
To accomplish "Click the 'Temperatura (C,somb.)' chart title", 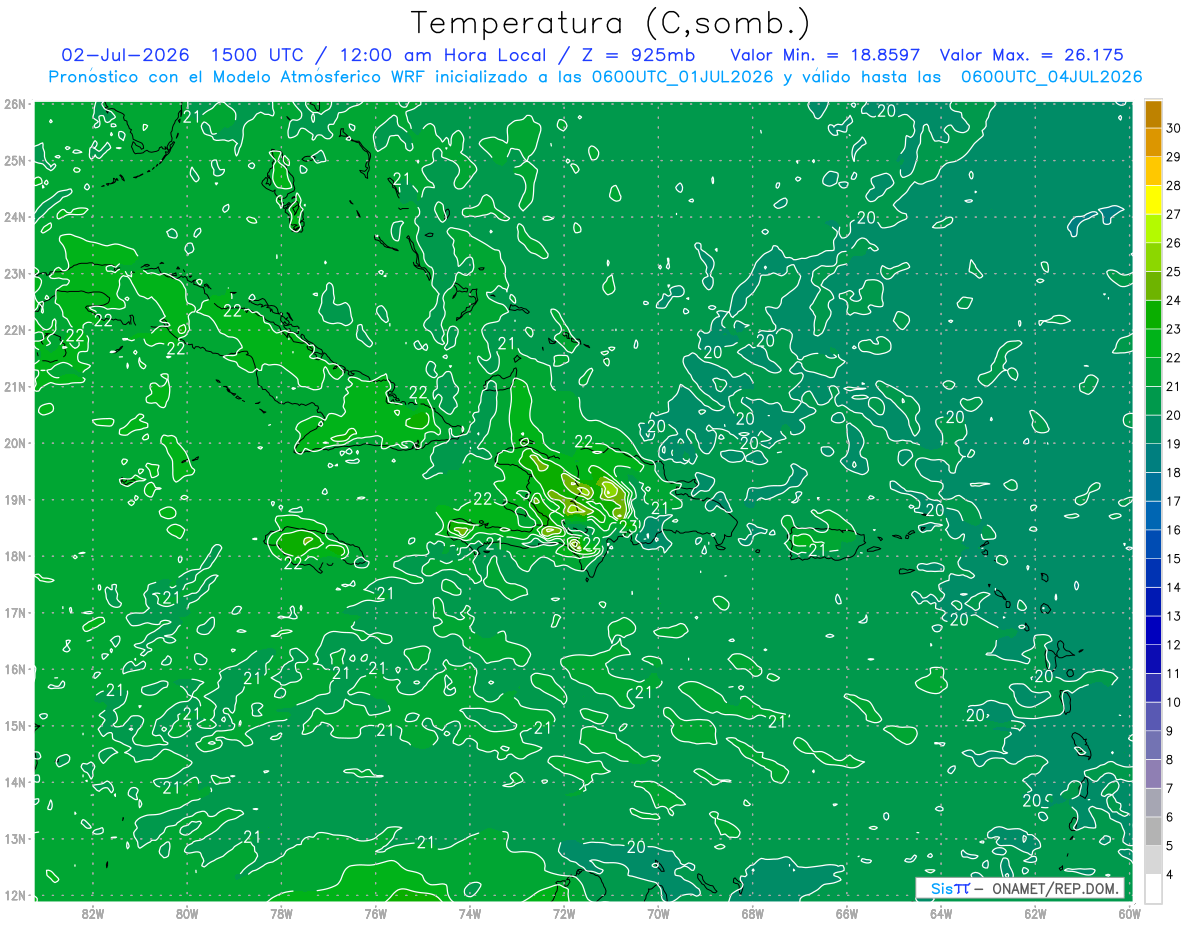I will tap(611, 23).
